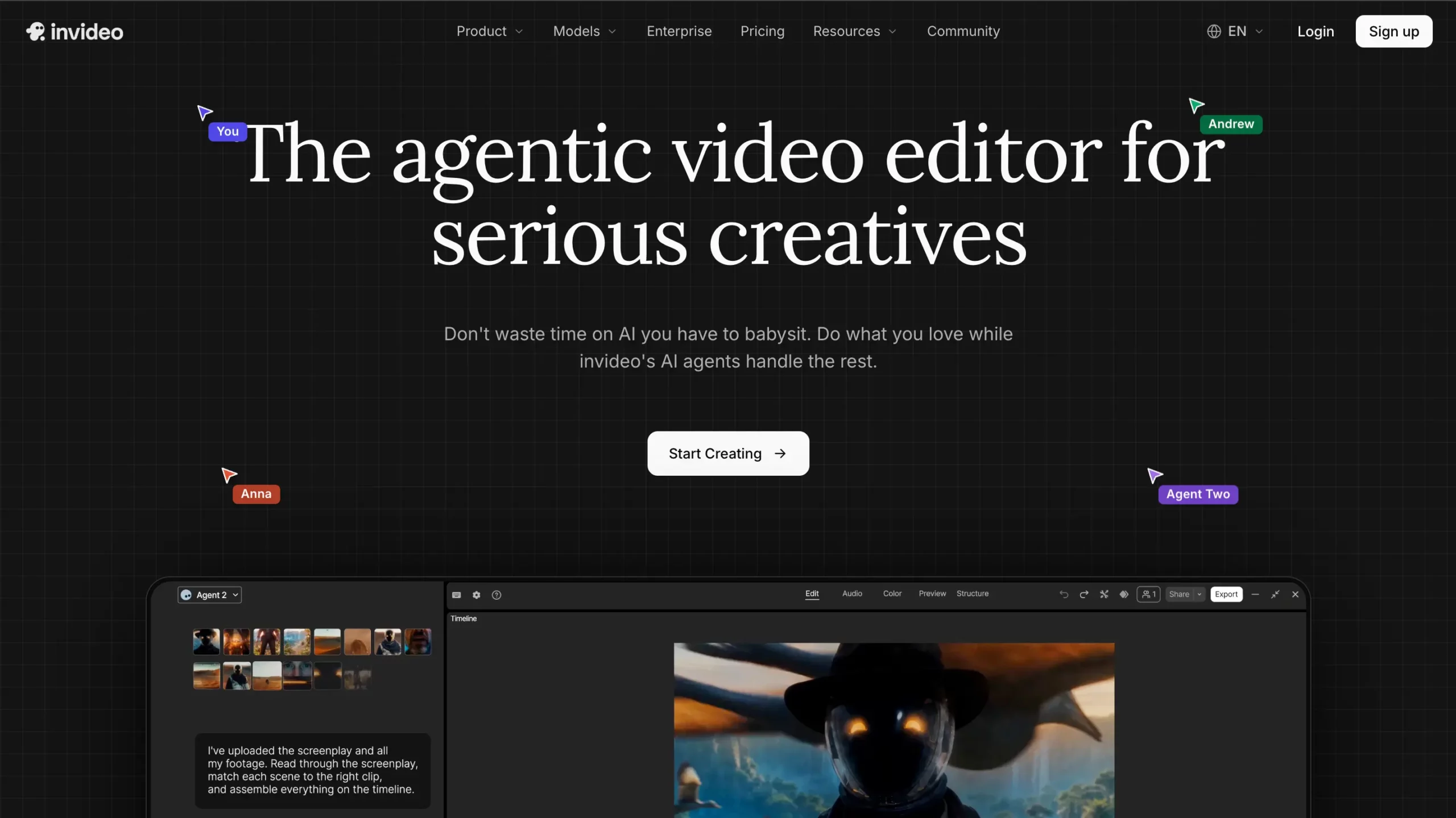This screenshot has height=818, width=1456.
Task: Expand the Share options arrow
Action: 1199,594
